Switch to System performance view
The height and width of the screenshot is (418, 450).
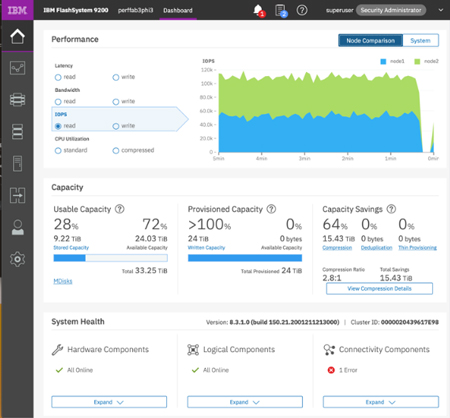(421, 40)
